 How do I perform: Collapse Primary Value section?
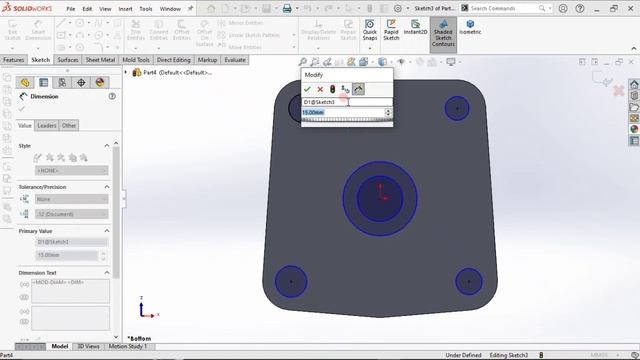(107, 231)
